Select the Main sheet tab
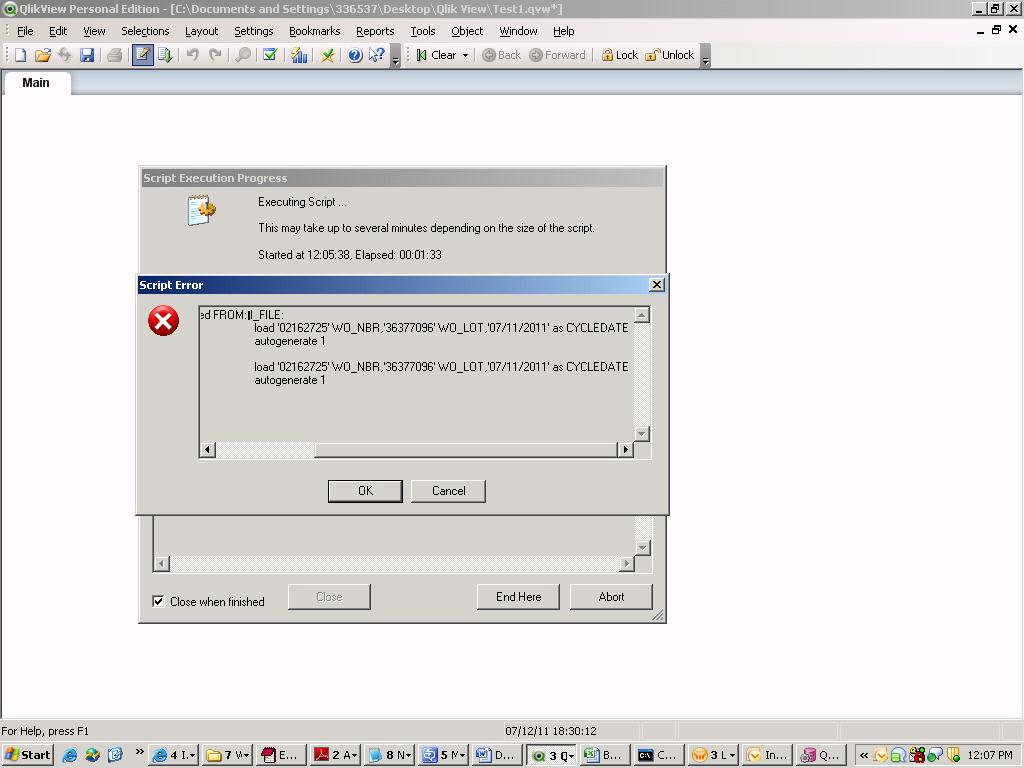This screenshot has height=768, width=1024. [x=36, y=83]
